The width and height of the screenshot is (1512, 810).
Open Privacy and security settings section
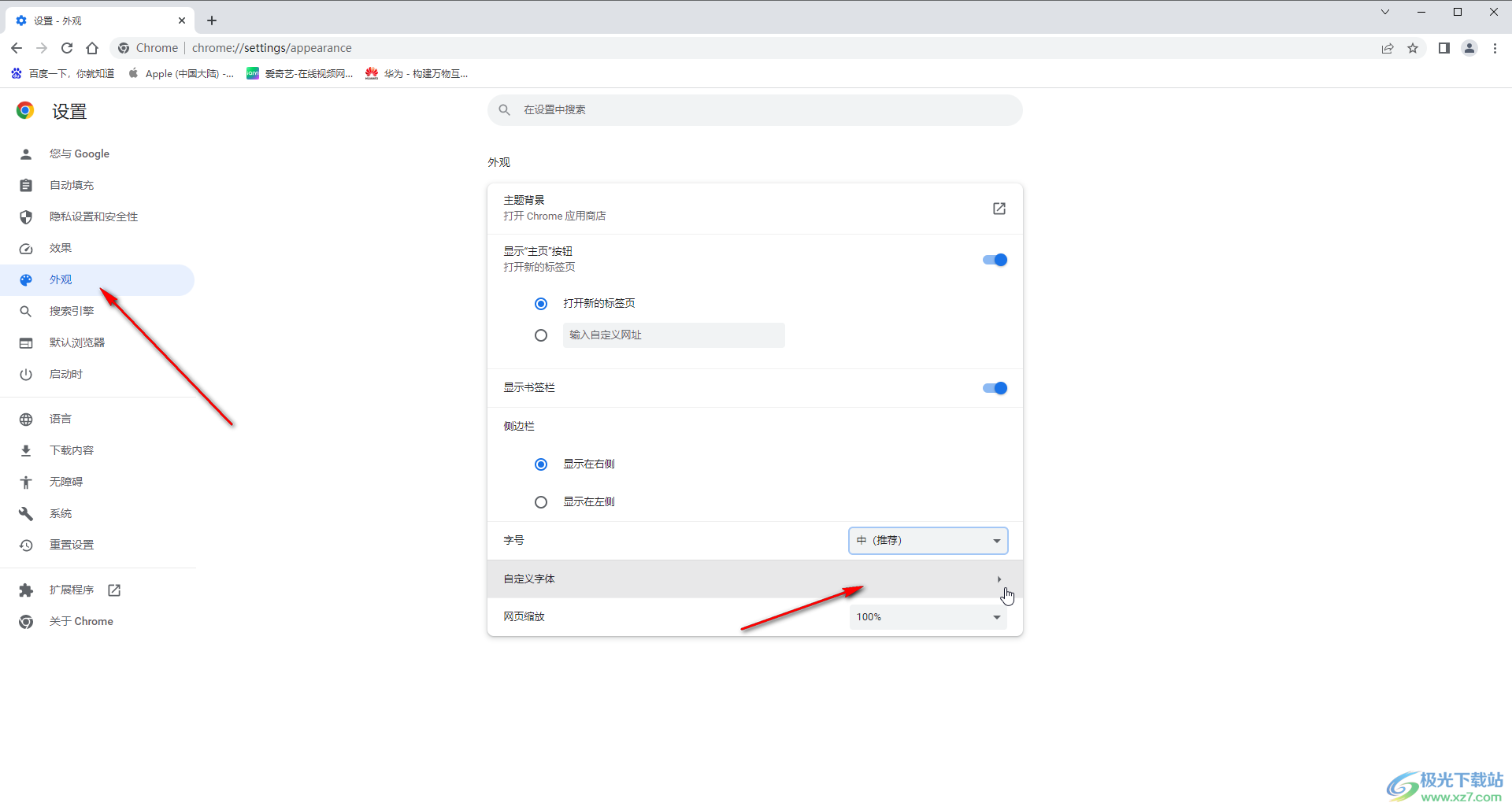tap(93, 216)
